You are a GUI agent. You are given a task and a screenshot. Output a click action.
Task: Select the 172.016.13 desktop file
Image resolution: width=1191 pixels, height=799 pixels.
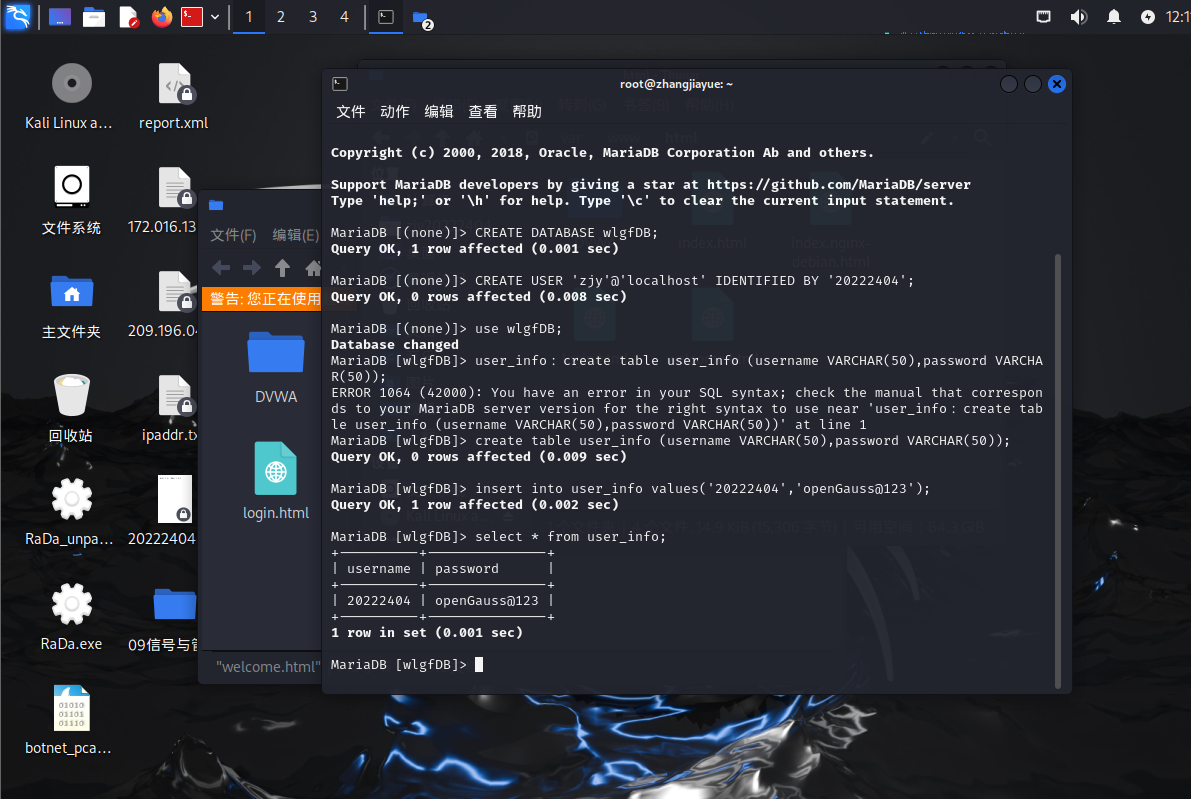(x=163, y=201)
